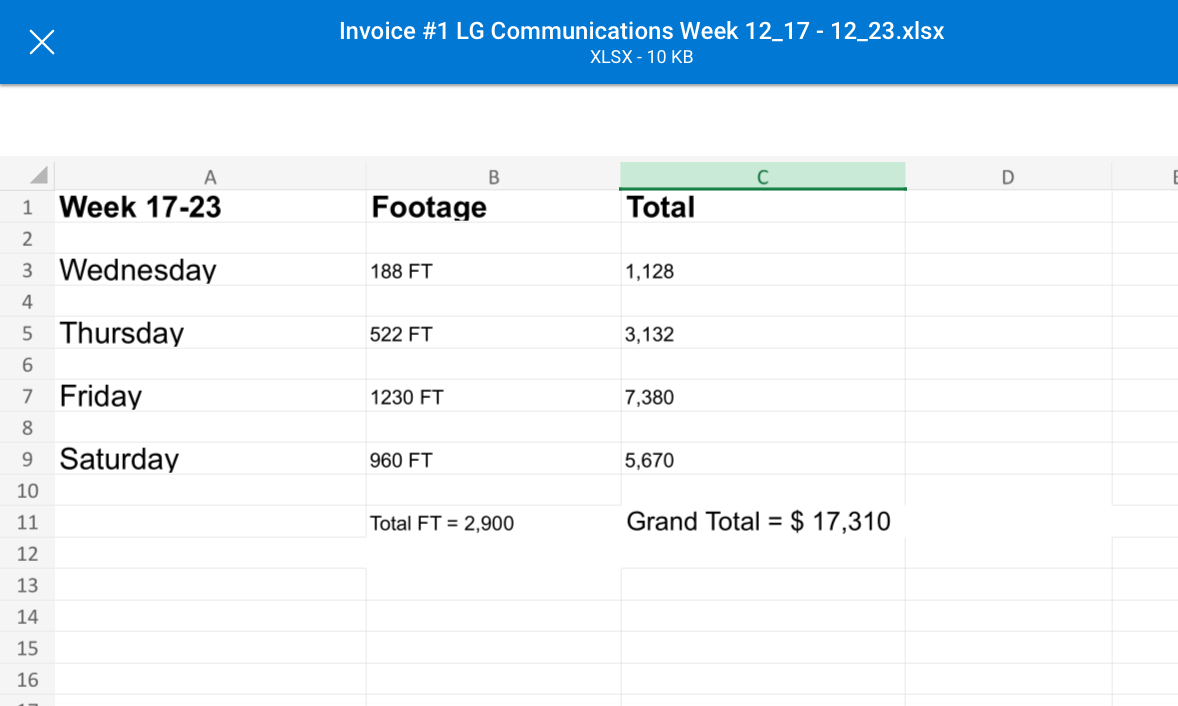Select row 8 header

pos(27,427)
